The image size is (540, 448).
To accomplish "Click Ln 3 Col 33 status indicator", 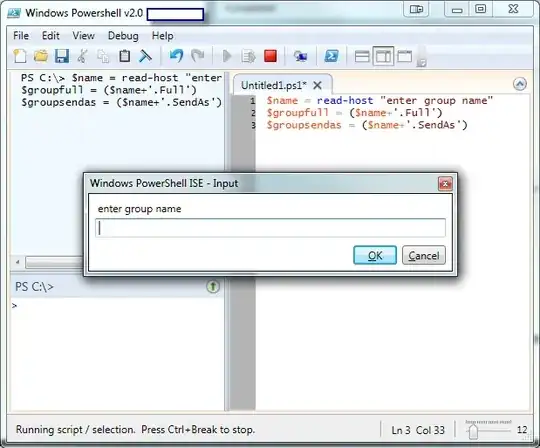I will point(418,430).
